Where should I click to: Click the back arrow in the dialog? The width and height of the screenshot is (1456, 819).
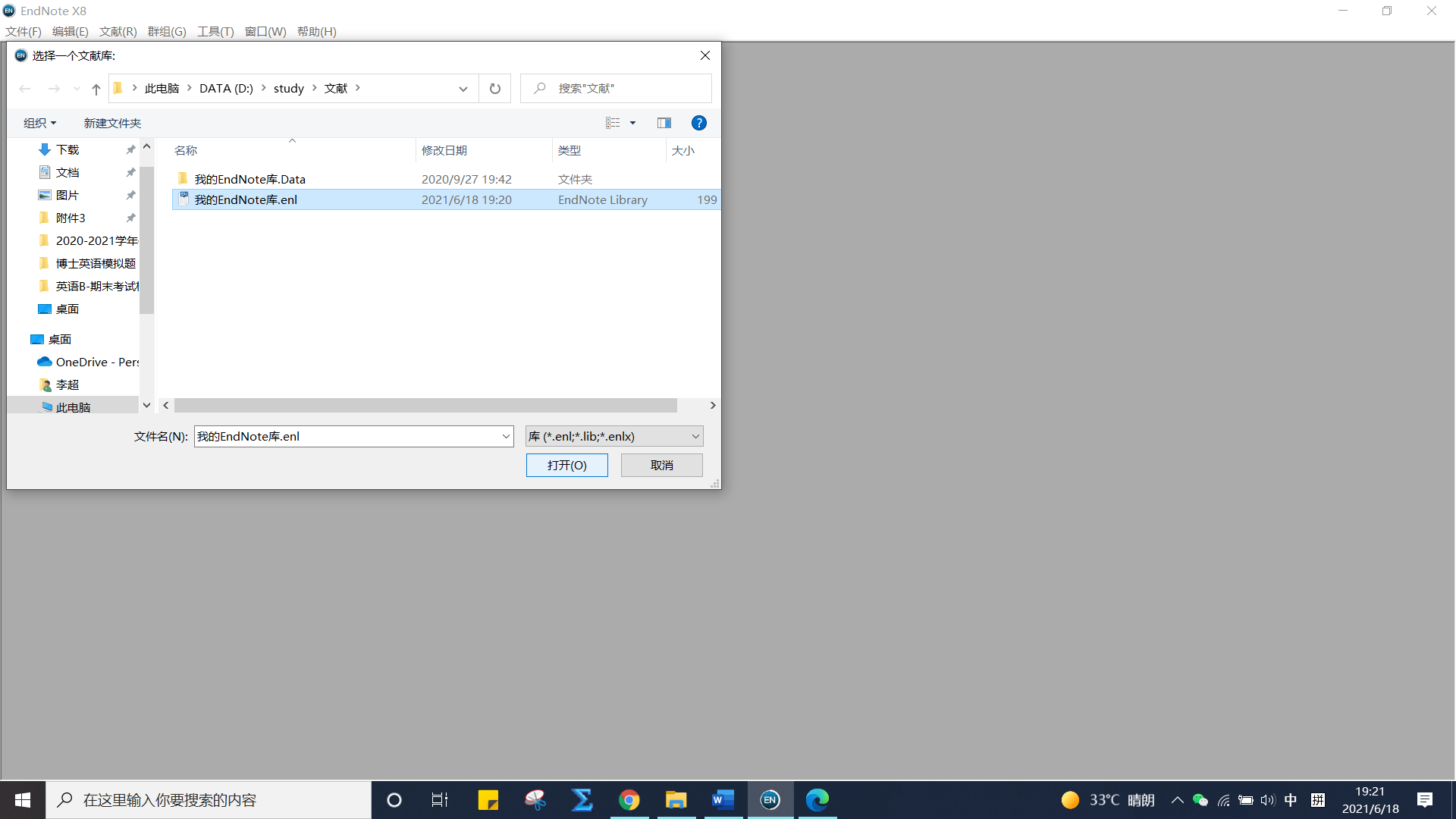(x=24, y=88)
